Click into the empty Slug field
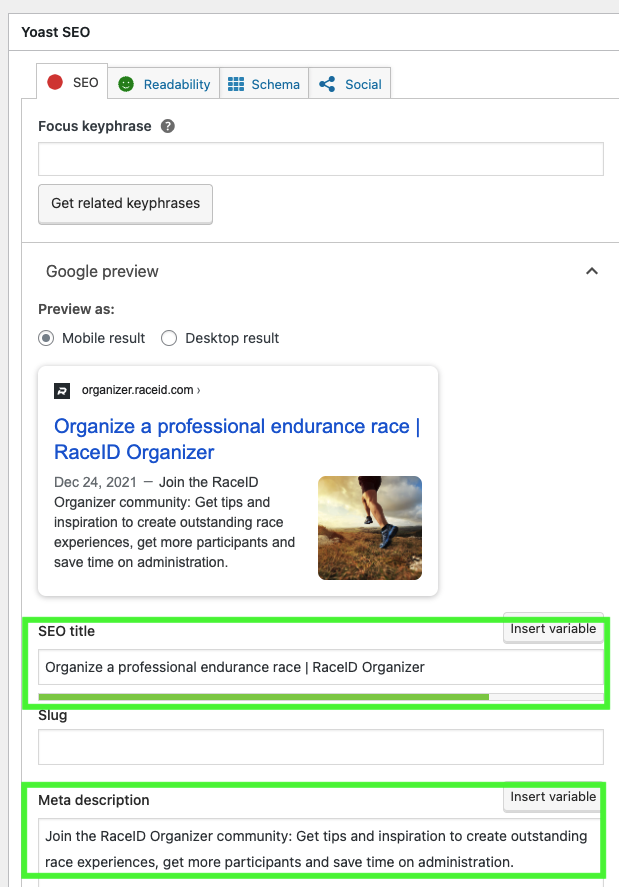The height and width of the screenshot is (887, 619). pyautogui.click(x=321, y=747)
